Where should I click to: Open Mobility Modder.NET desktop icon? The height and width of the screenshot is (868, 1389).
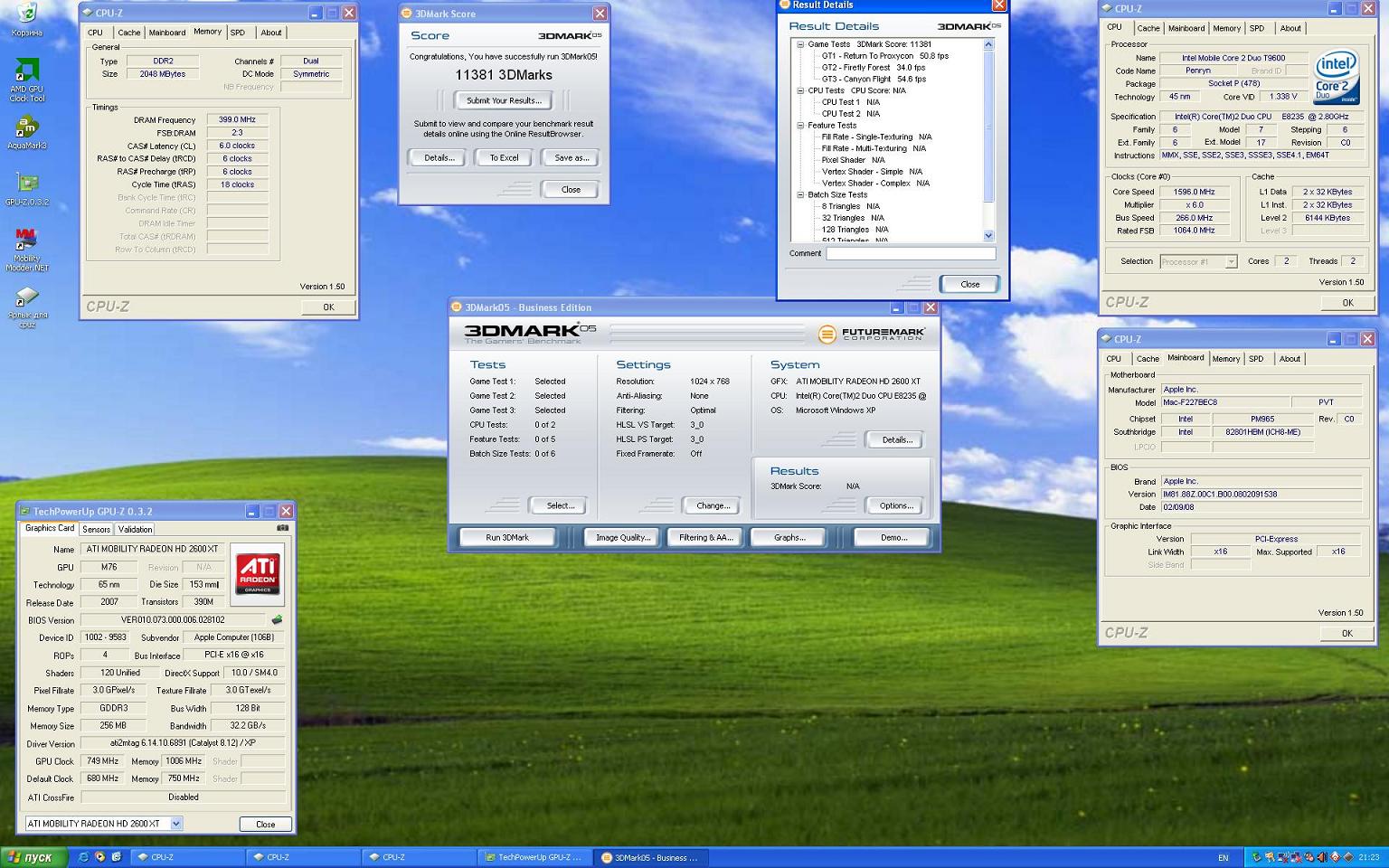[x=26, y=249]
